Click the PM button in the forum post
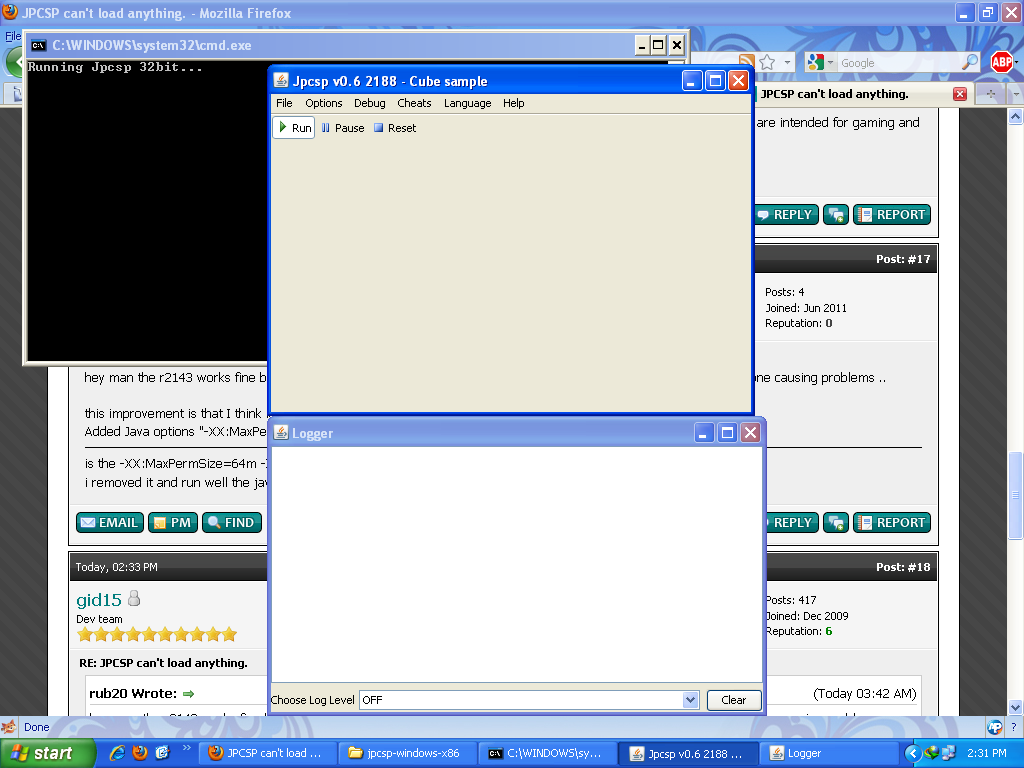 172,522
